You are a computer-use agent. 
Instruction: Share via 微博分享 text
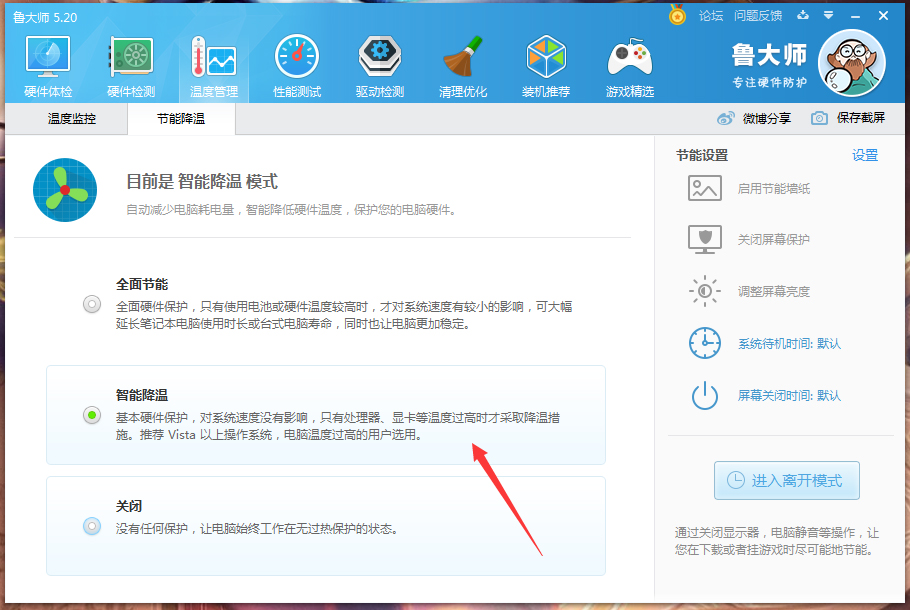[x=767, y=118]
